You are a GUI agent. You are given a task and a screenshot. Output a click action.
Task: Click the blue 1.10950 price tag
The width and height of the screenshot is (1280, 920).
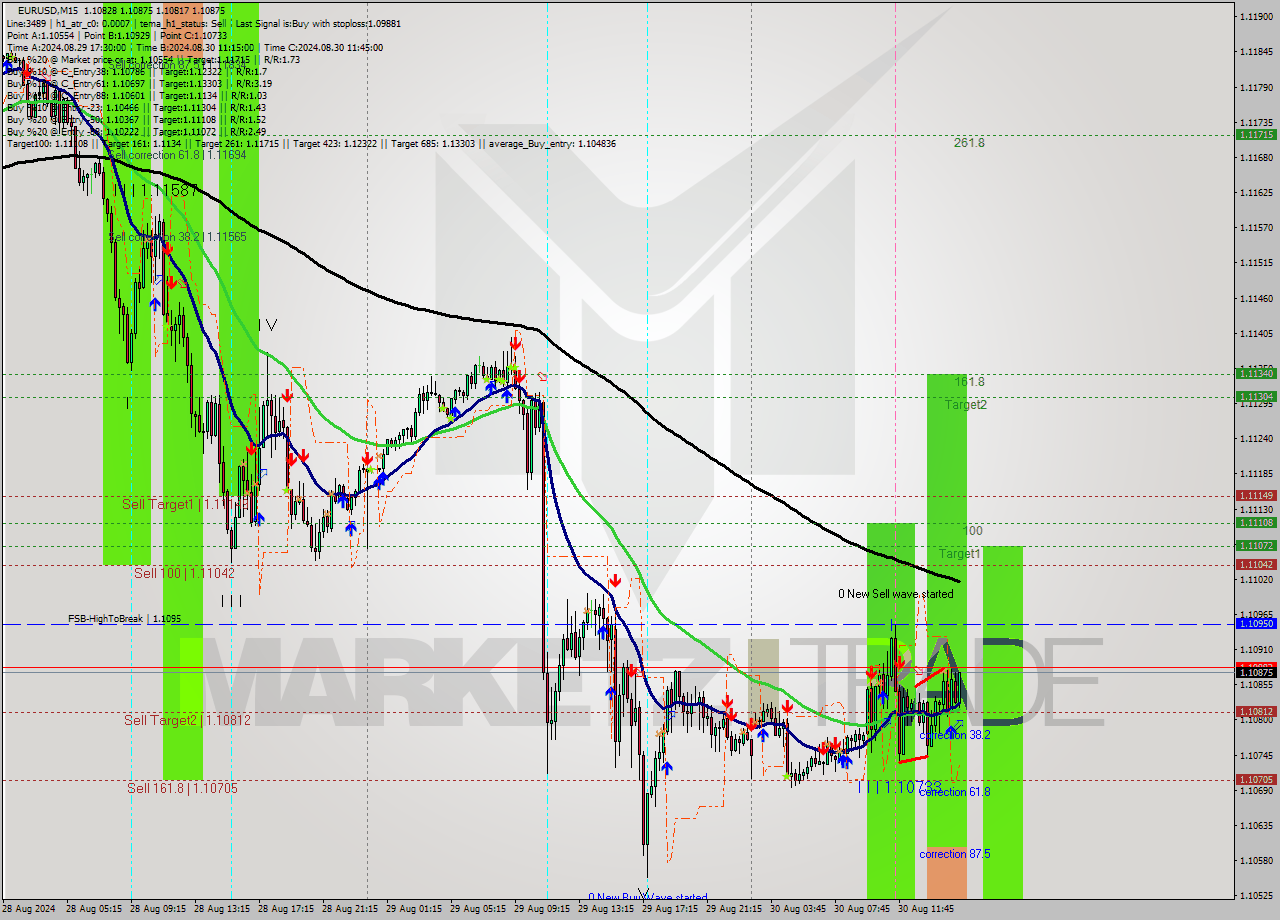point(1255,623)
